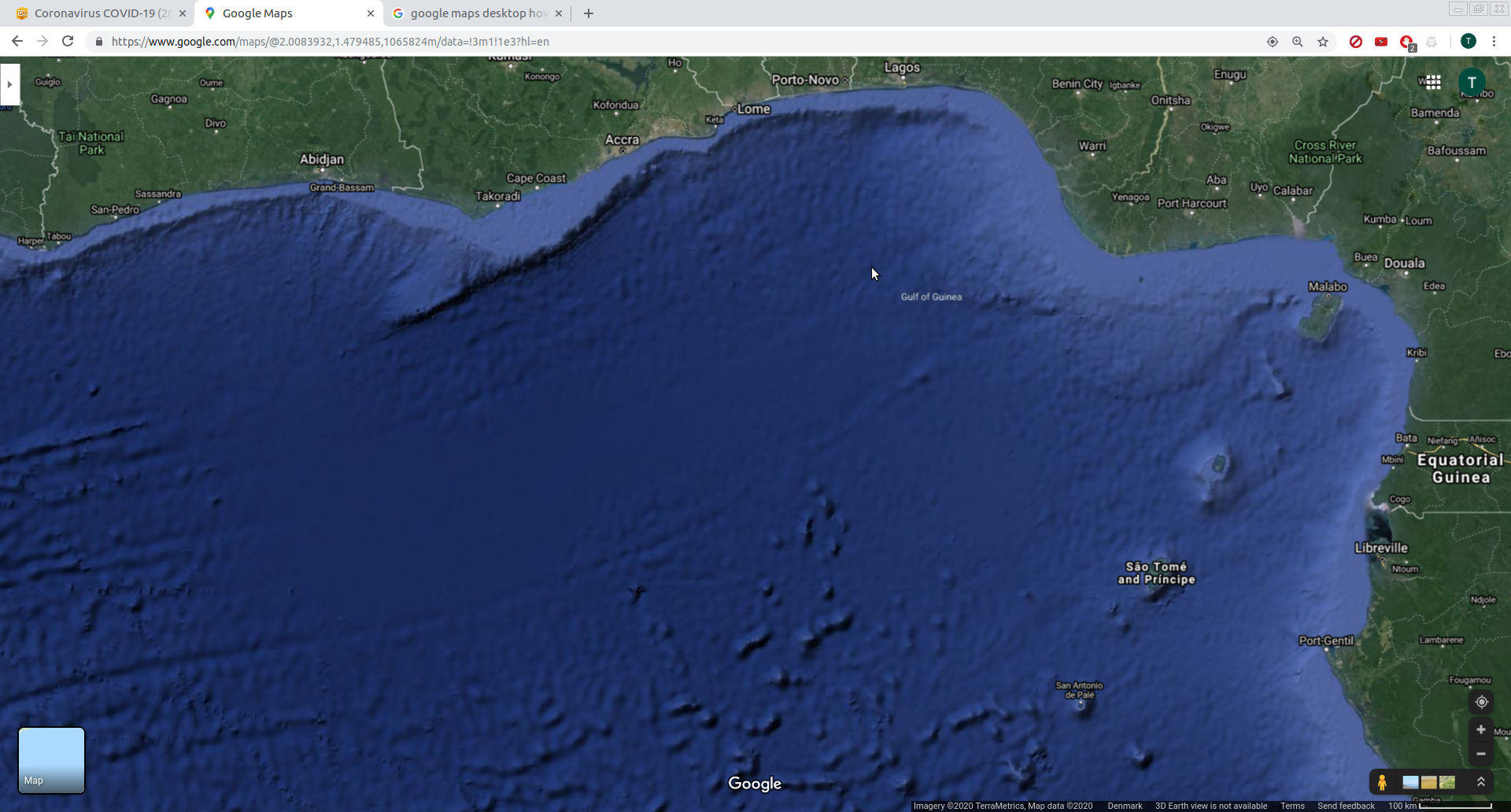
Task: Expand the imagery strip with double chevron
Action: (1480, 781)
